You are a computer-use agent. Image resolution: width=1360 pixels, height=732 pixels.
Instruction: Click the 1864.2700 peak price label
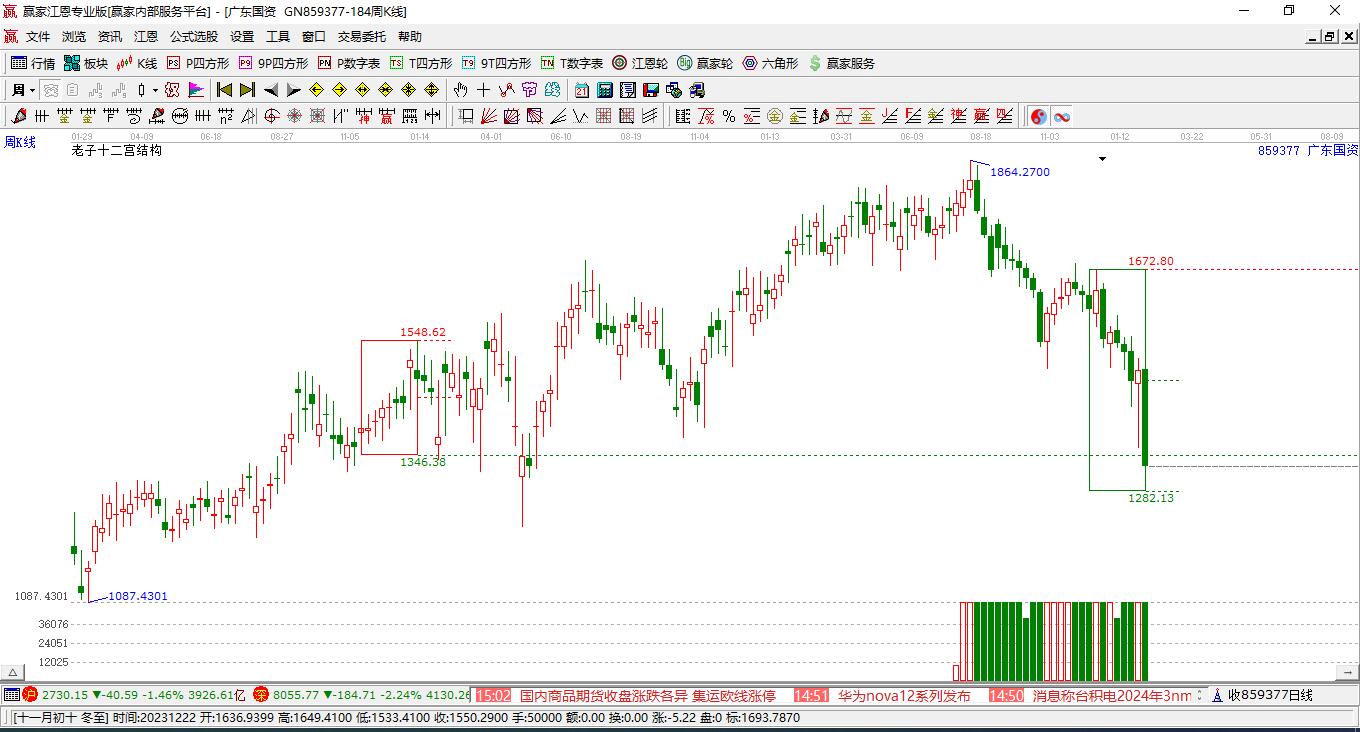(1020, 172)
